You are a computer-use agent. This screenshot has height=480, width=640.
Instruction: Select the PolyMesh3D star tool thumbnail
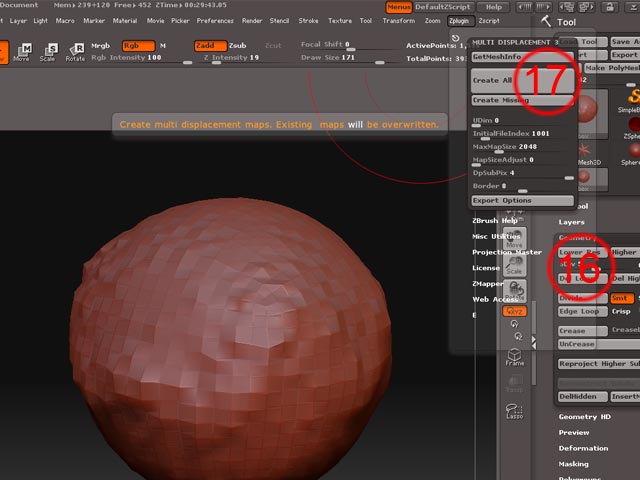[587, 154]
